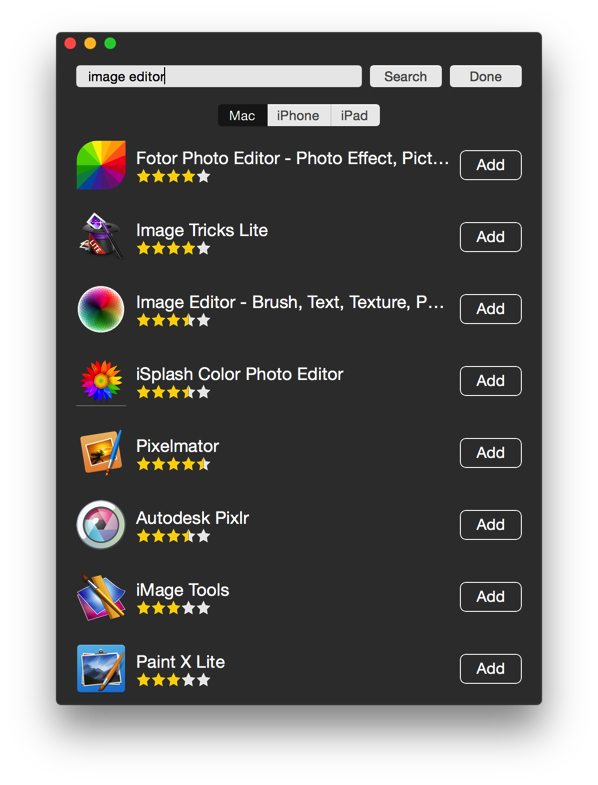
Task: Select the Image Editor round color spectrum icon
Action: pyautogui.click(x=101, y=309)
